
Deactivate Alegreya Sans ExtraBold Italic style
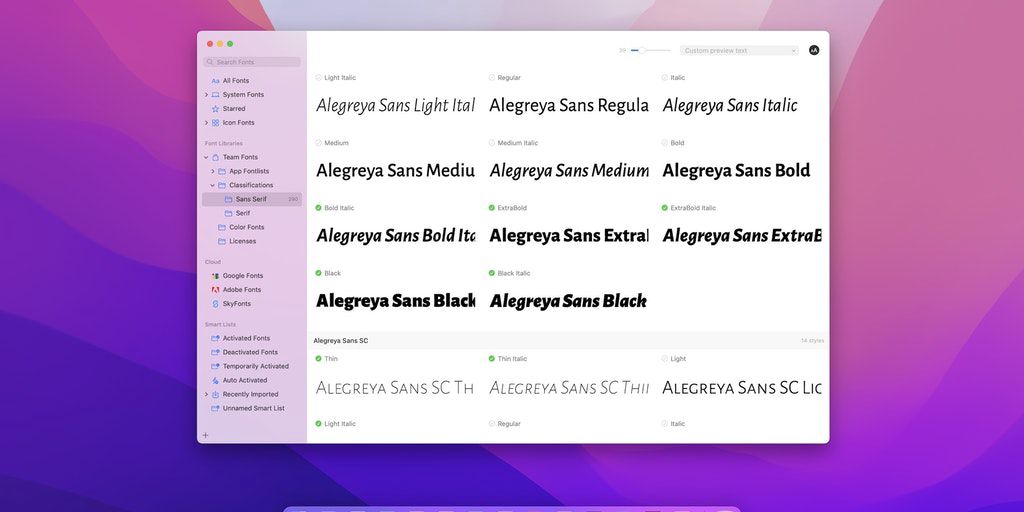pos(665,208)
